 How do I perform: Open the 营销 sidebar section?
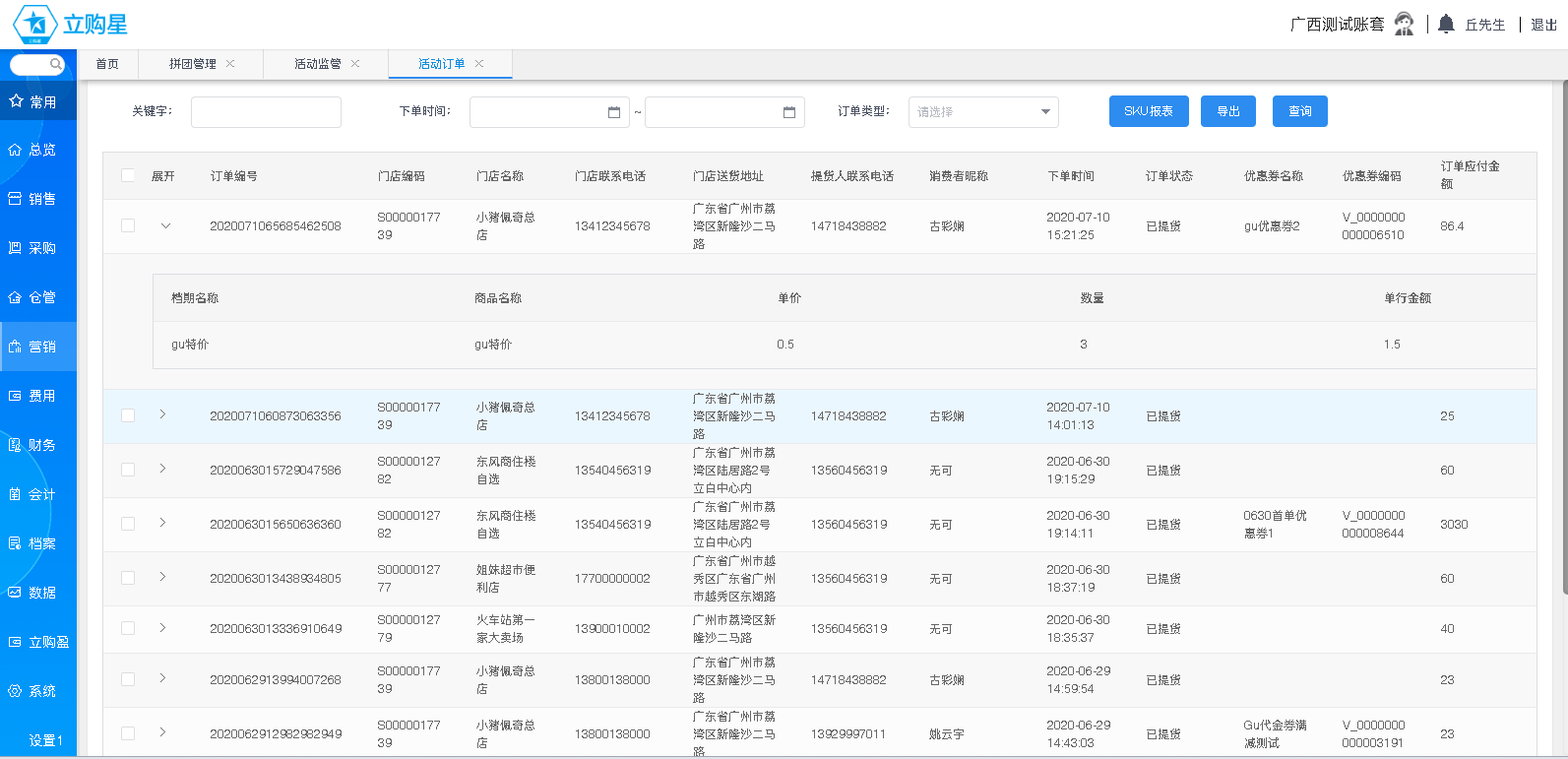pos(38,347)
